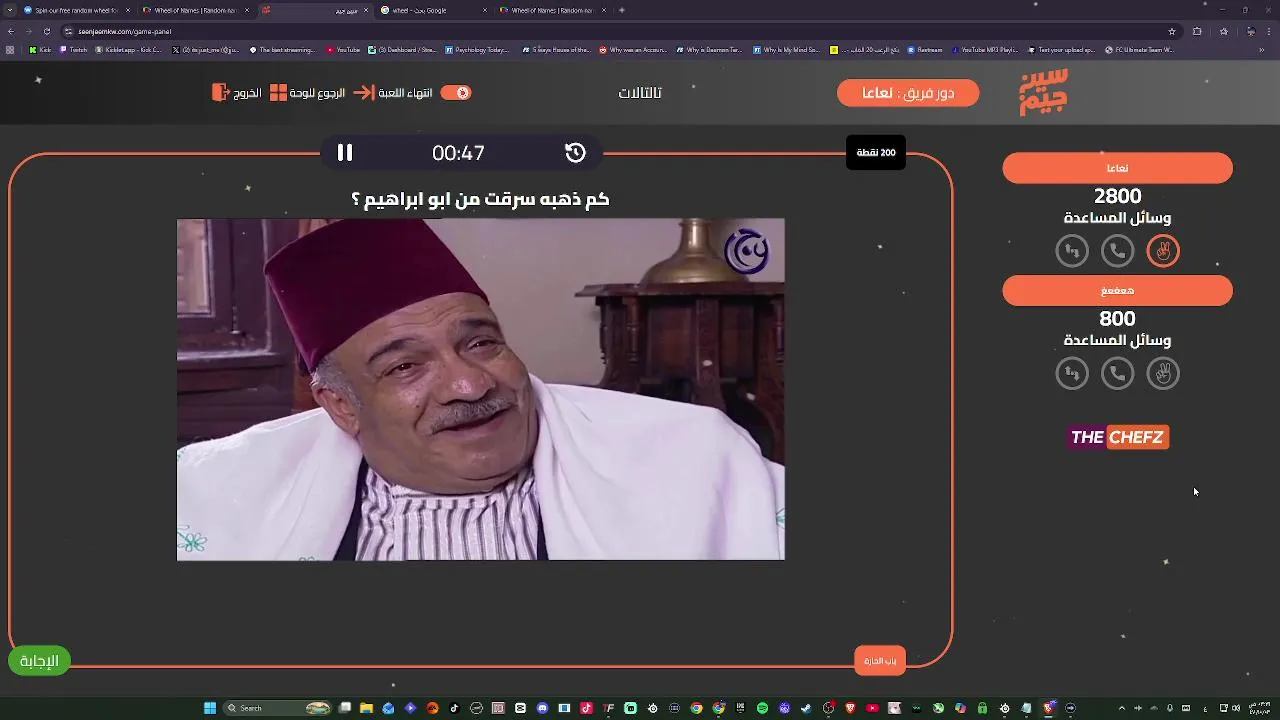
Task: Click the two-finger help icon for team نعاعا
Action: tap(1163, 251)
